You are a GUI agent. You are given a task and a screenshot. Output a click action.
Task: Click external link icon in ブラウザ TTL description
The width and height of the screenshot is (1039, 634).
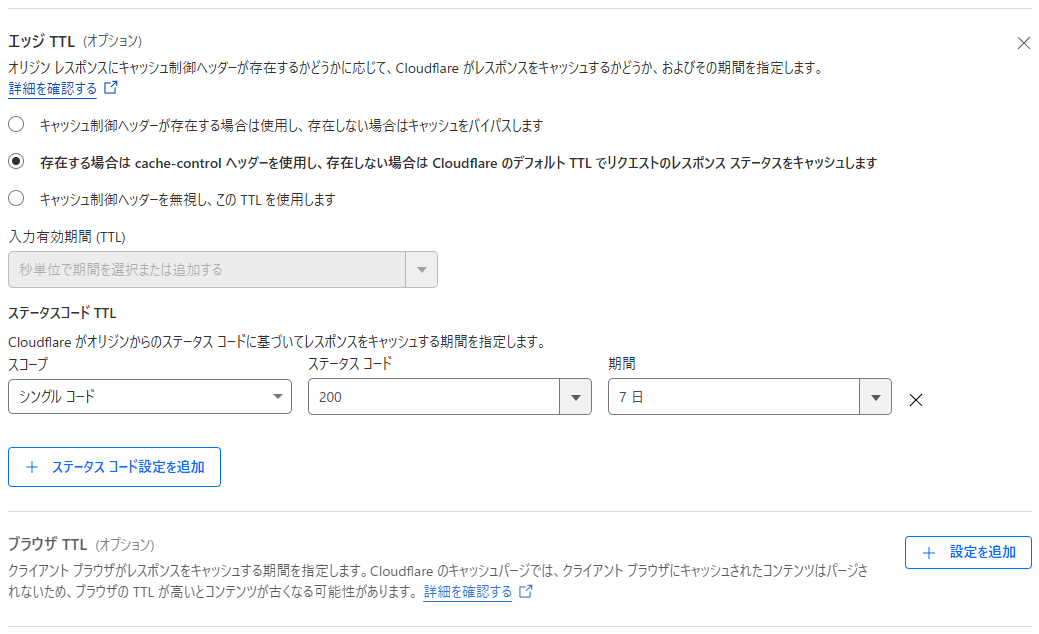pos(526,592)
